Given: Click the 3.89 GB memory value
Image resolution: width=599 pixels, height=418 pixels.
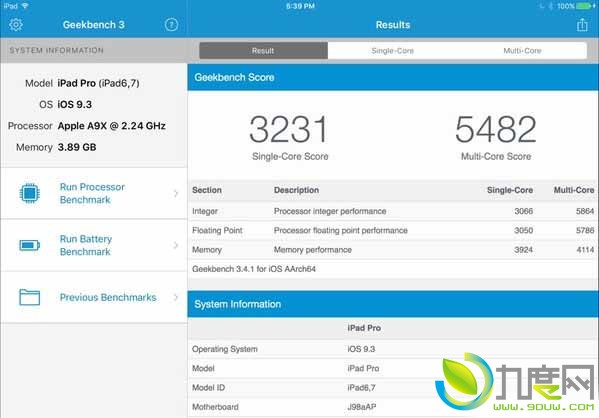Looking at the screenshot, I should (77, 147).
